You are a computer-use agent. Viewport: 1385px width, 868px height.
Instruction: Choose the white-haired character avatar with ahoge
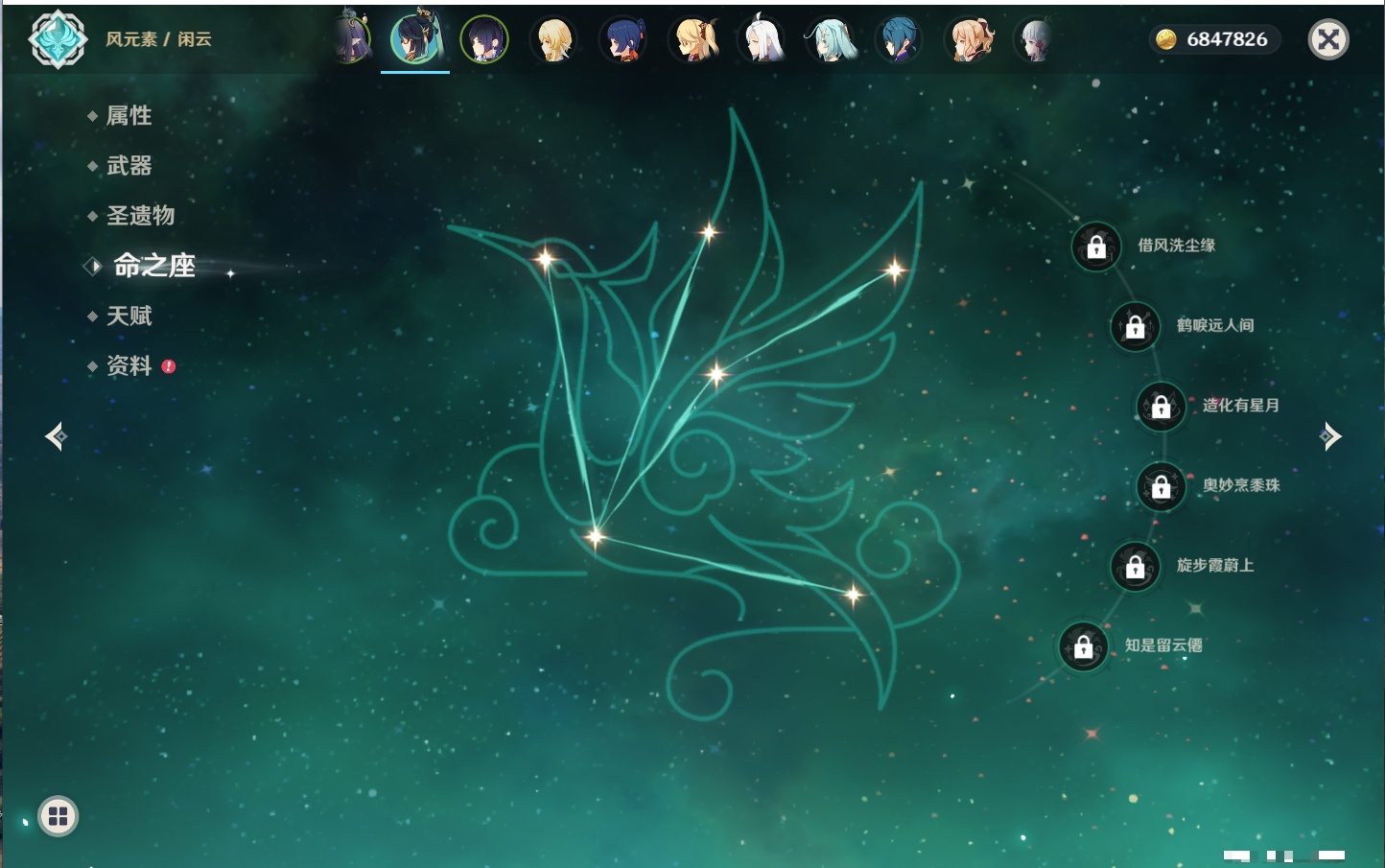763,40
